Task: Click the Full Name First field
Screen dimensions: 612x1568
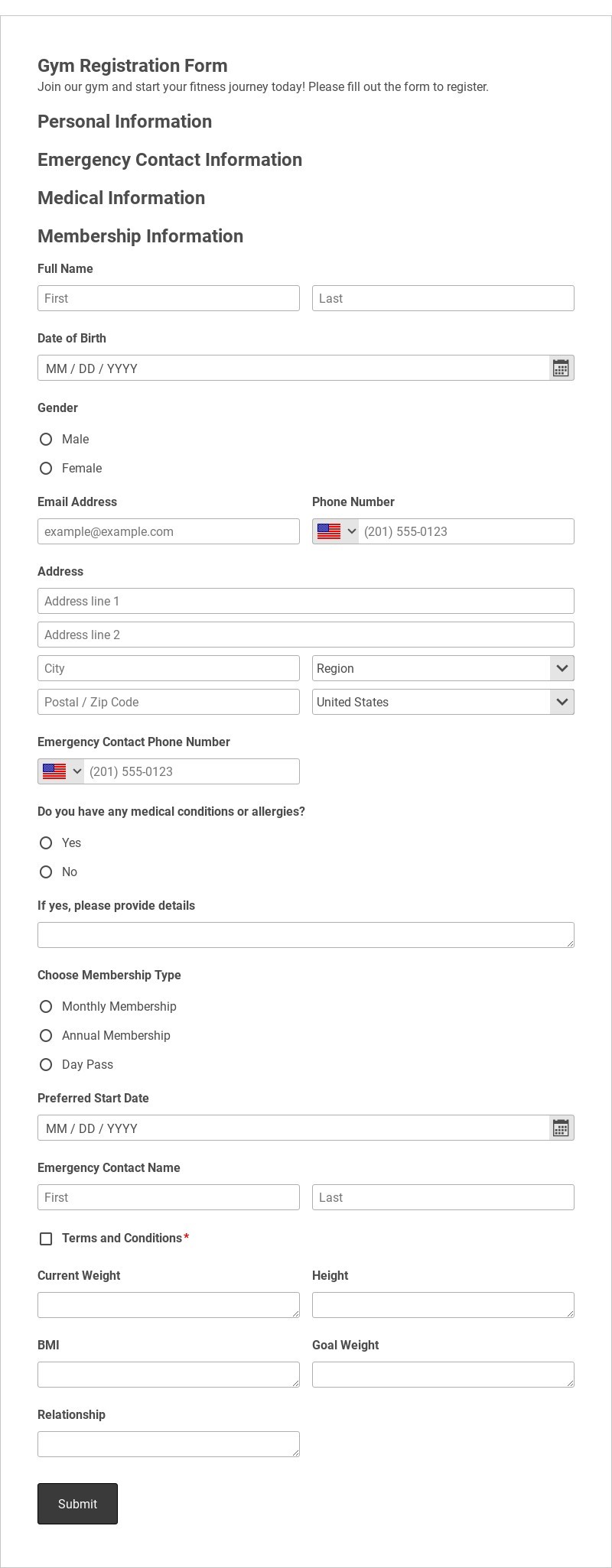Action: pyautogui.click(x=168, y=298)
